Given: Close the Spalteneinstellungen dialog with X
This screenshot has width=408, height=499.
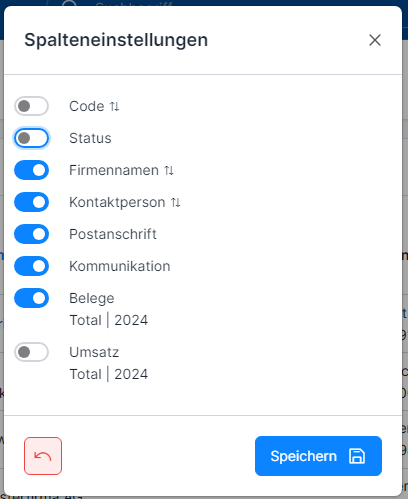Looking at the screenshot, I should 375,40.
